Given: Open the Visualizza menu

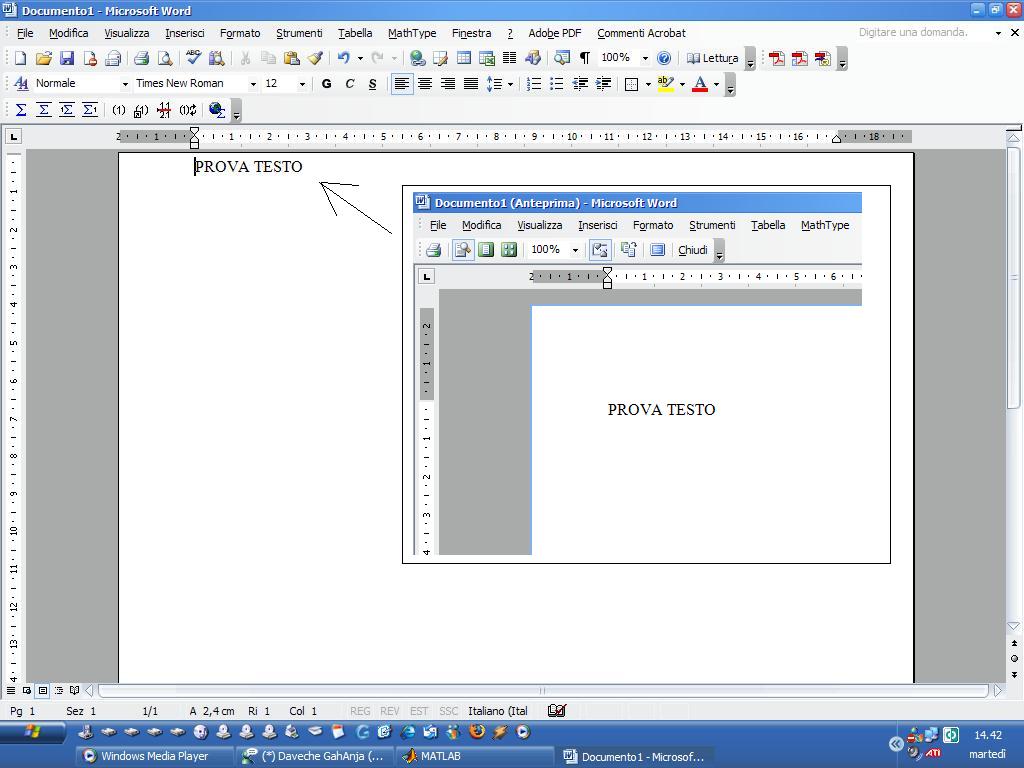Looking at the screenshot, I should click(x=127, y=33).
